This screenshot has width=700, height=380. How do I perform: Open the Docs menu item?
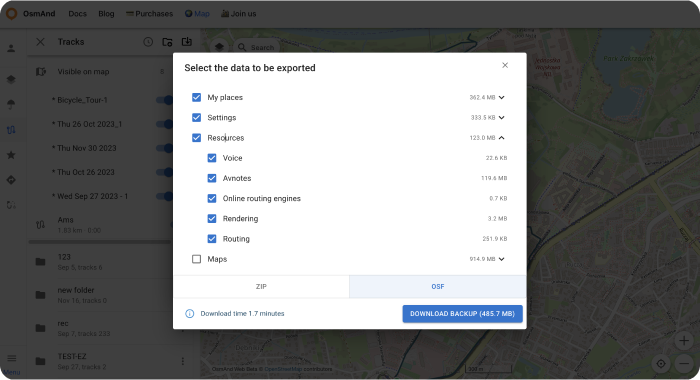(77, 14)
